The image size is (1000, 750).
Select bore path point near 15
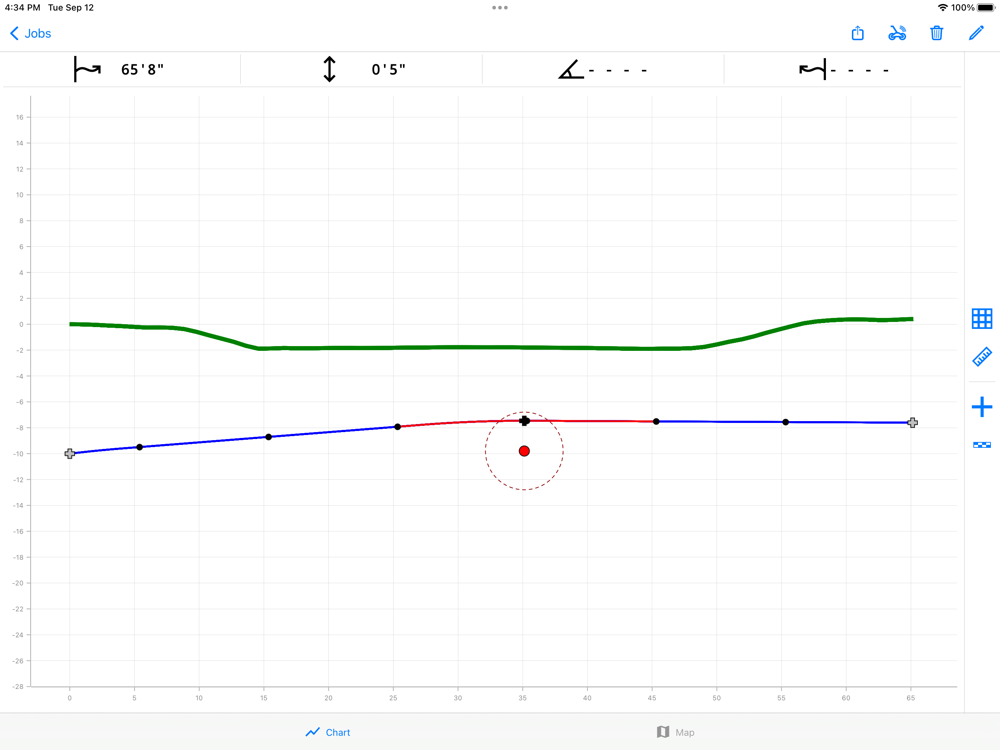point(268,437)
